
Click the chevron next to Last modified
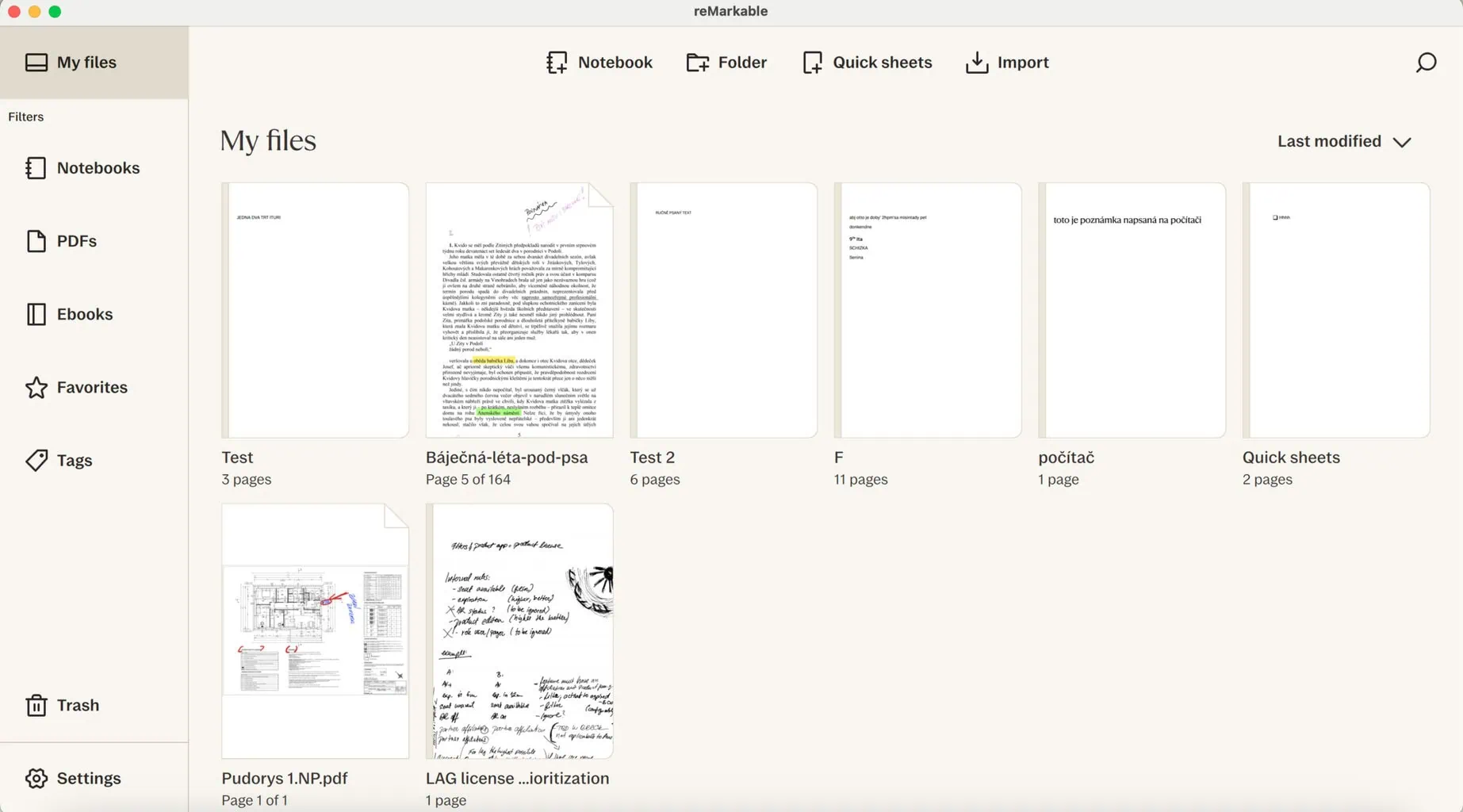coord(1402,142)
